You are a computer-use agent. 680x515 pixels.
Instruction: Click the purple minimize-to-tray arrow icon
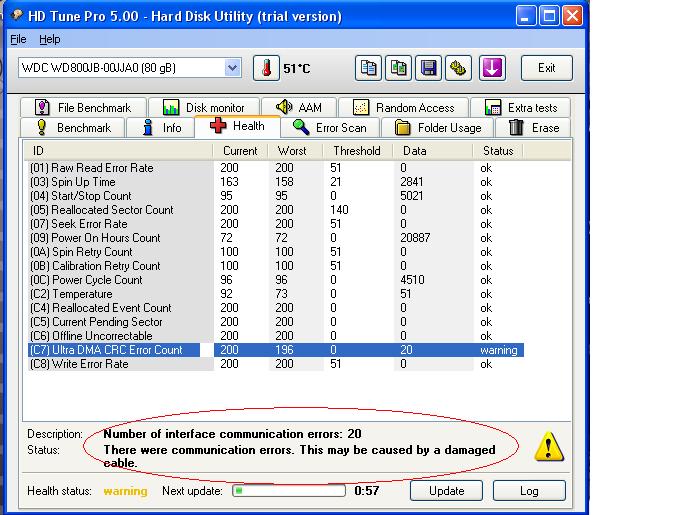click(492, 68)
